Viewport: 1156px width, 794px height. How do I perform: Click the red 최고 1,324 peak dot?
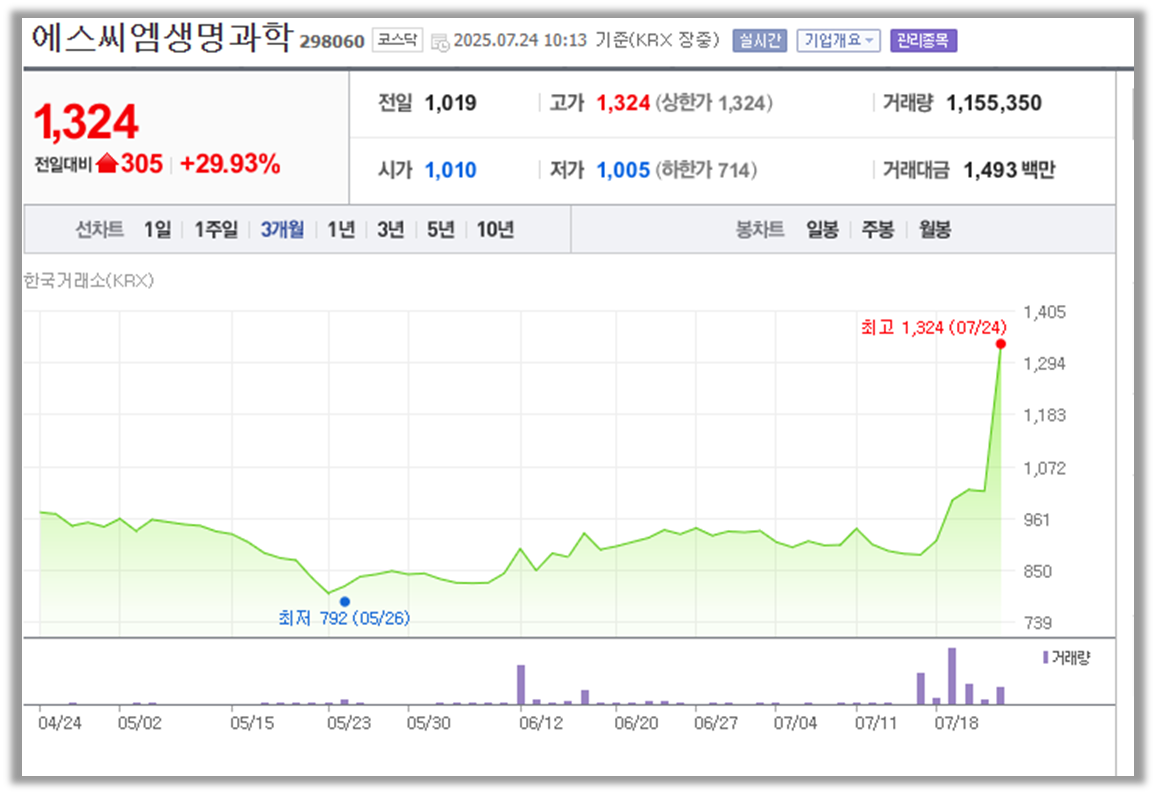(1000, 344)
